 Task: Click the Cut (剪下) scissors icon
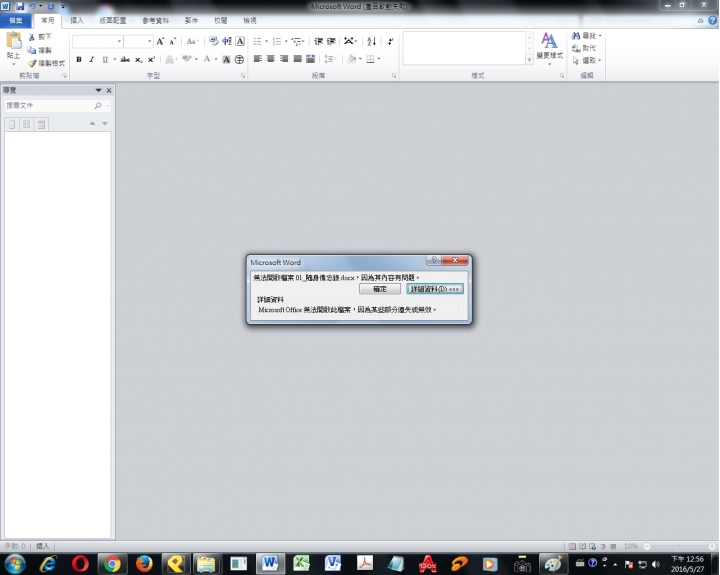[32, 37]
